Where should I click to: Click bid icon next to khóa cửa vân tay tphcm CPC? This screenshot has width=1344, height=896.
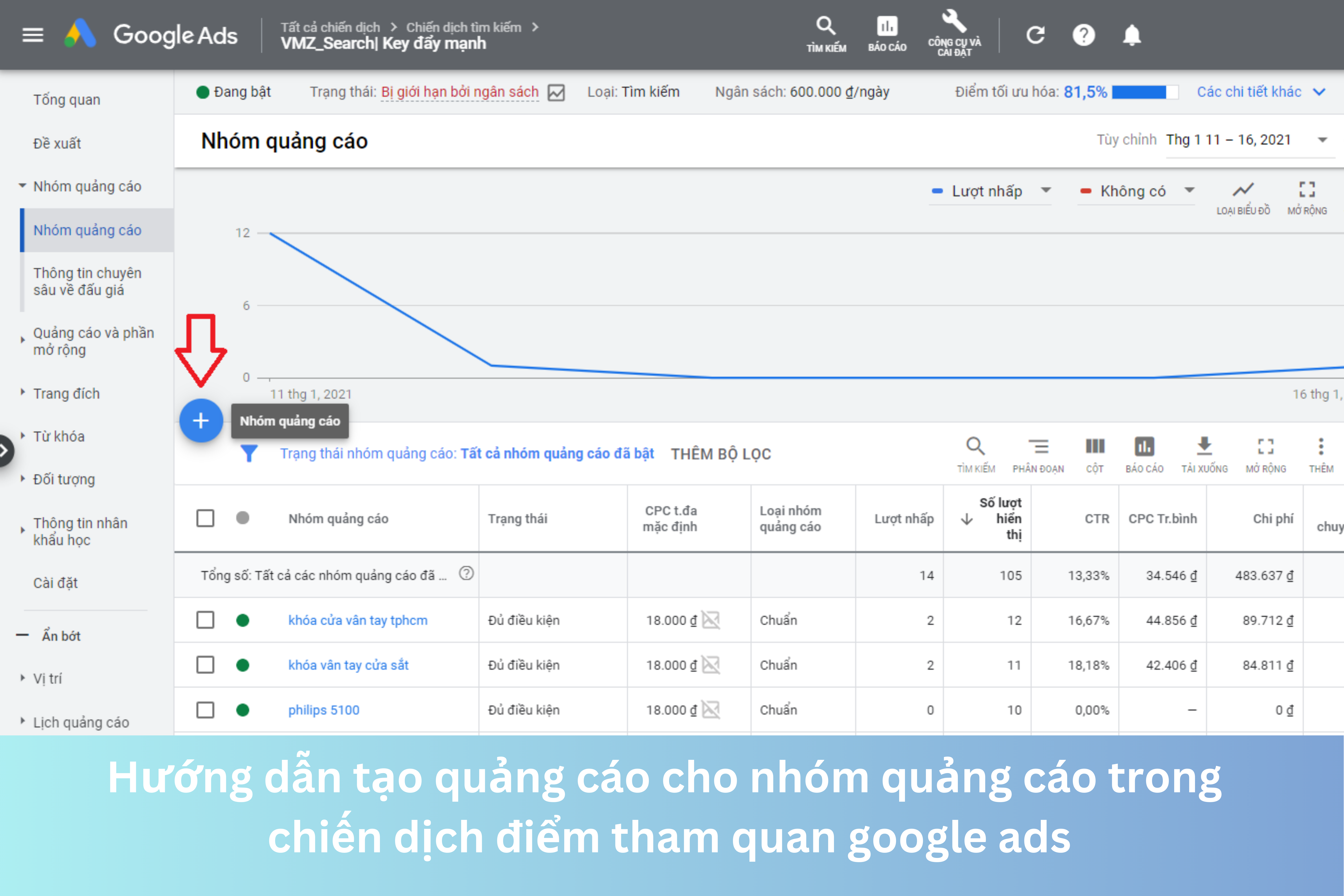tap(711, 620)
